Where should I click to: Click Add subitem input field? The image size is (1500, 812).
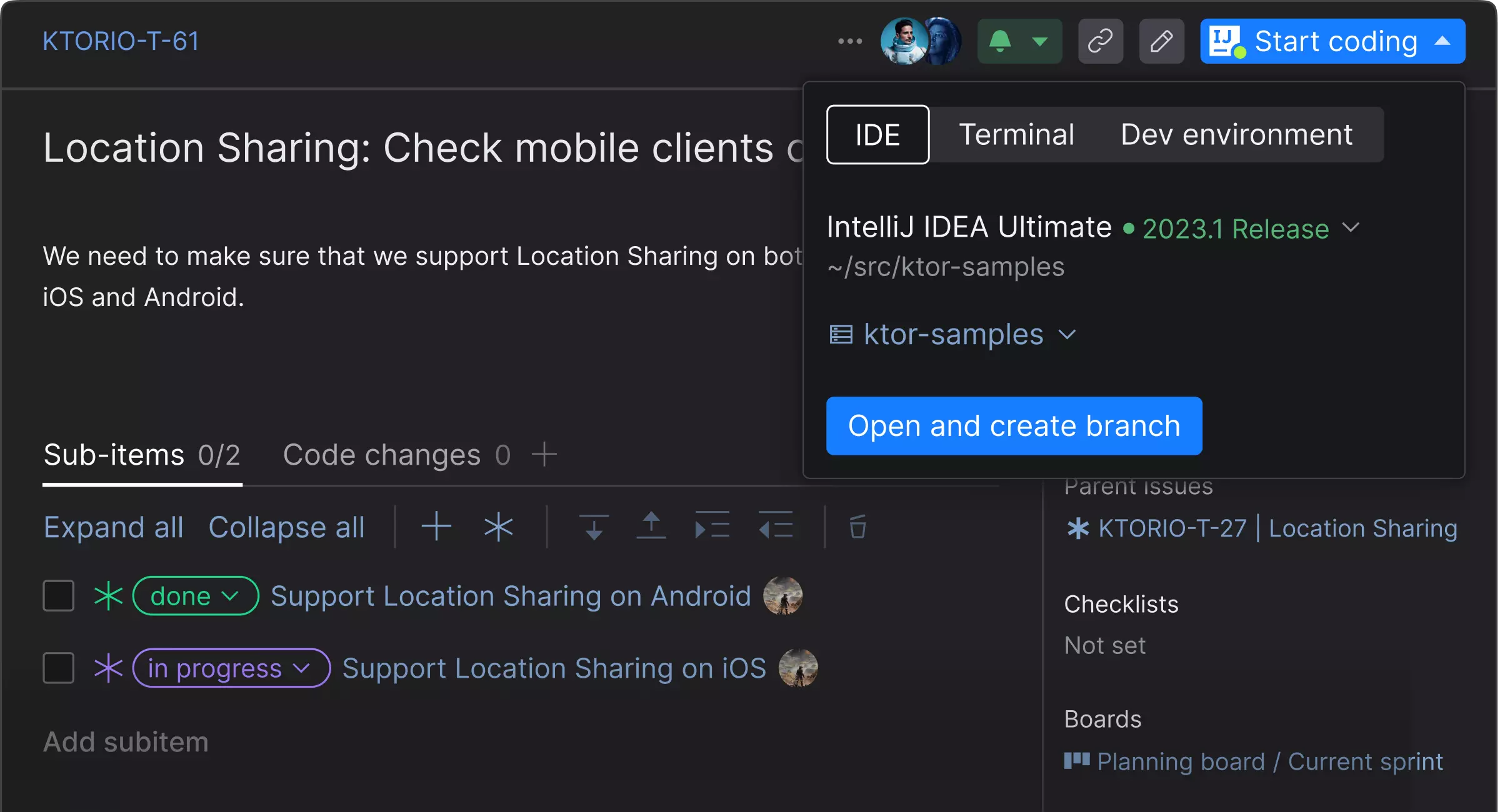[125, 740]
